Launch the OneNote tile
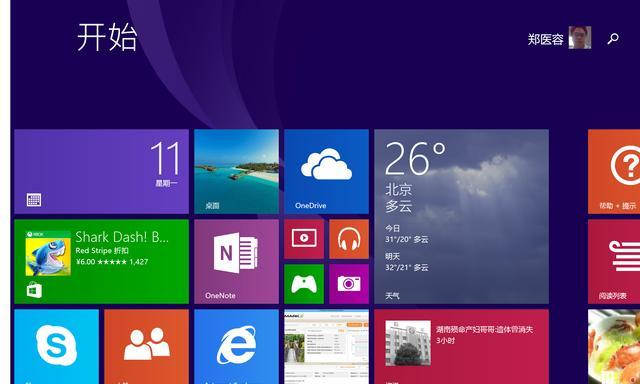 pyautogui.click(x=236, y=262)
